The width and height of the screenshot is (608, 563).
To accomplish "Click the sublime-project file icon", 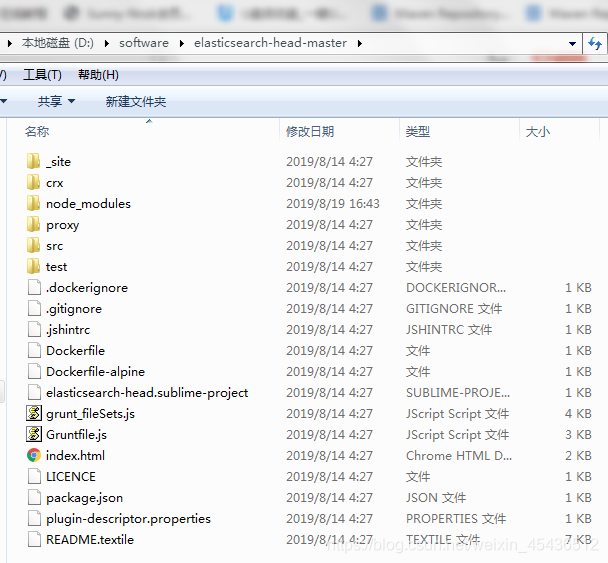I will [x=34, y=392].
